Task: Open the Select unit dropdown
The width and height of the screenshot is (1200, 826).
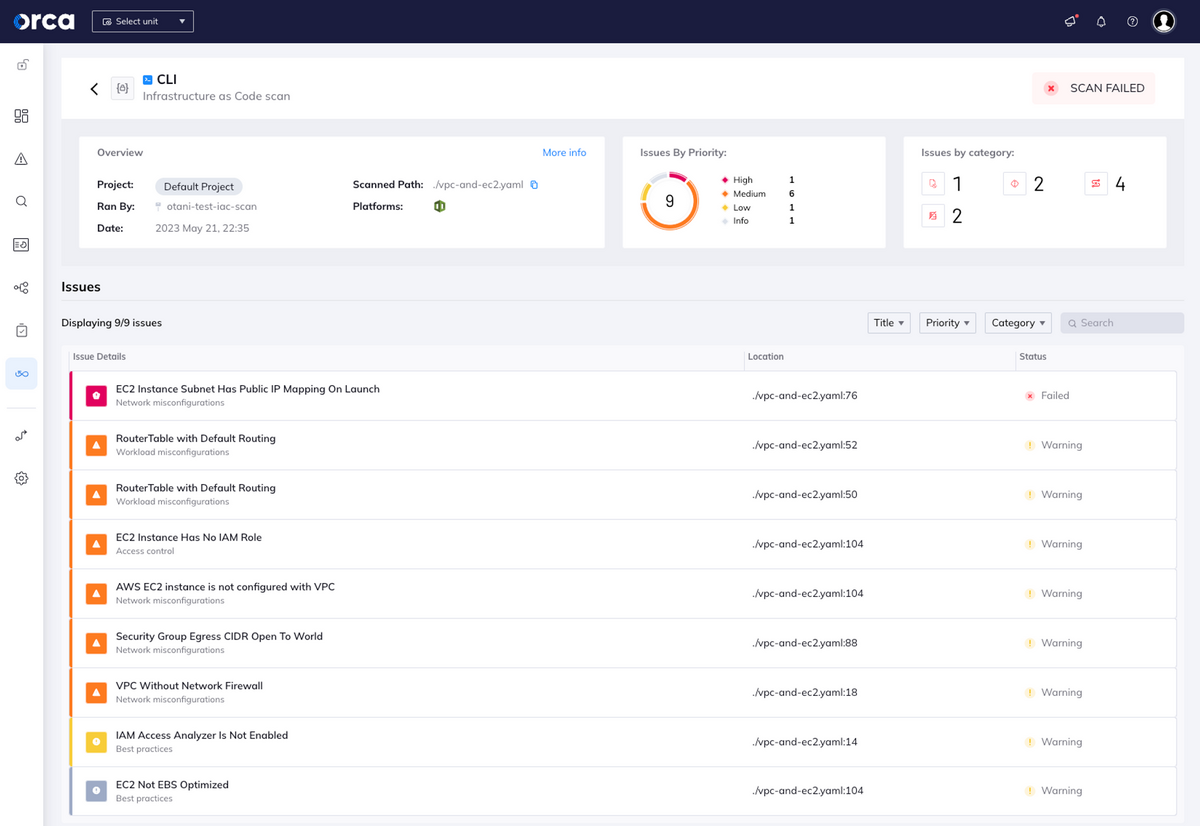Action: [x=142, y=20]
